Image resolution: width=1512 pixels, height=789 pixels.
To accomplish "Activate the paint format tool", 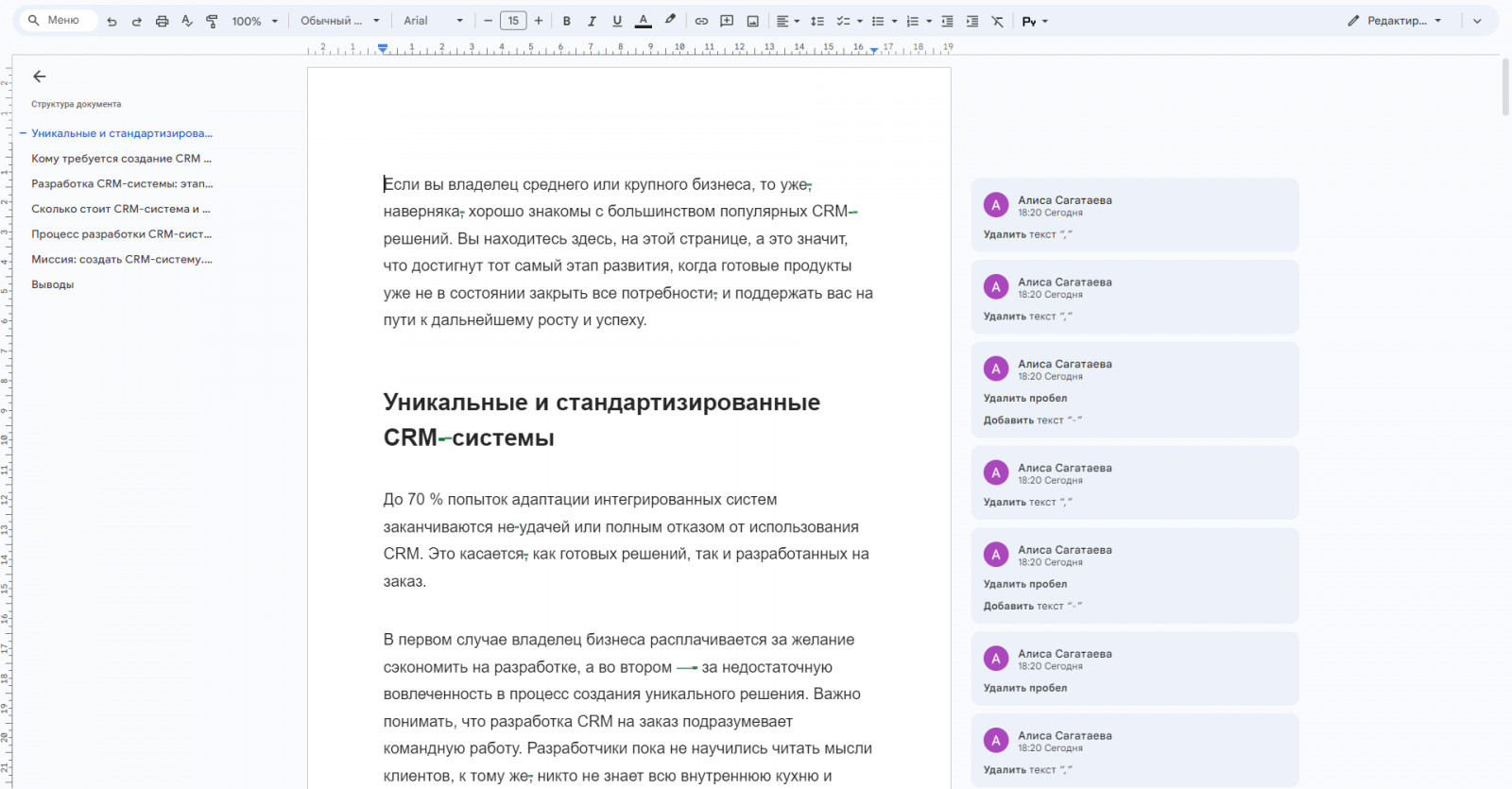I will [212, 21].
